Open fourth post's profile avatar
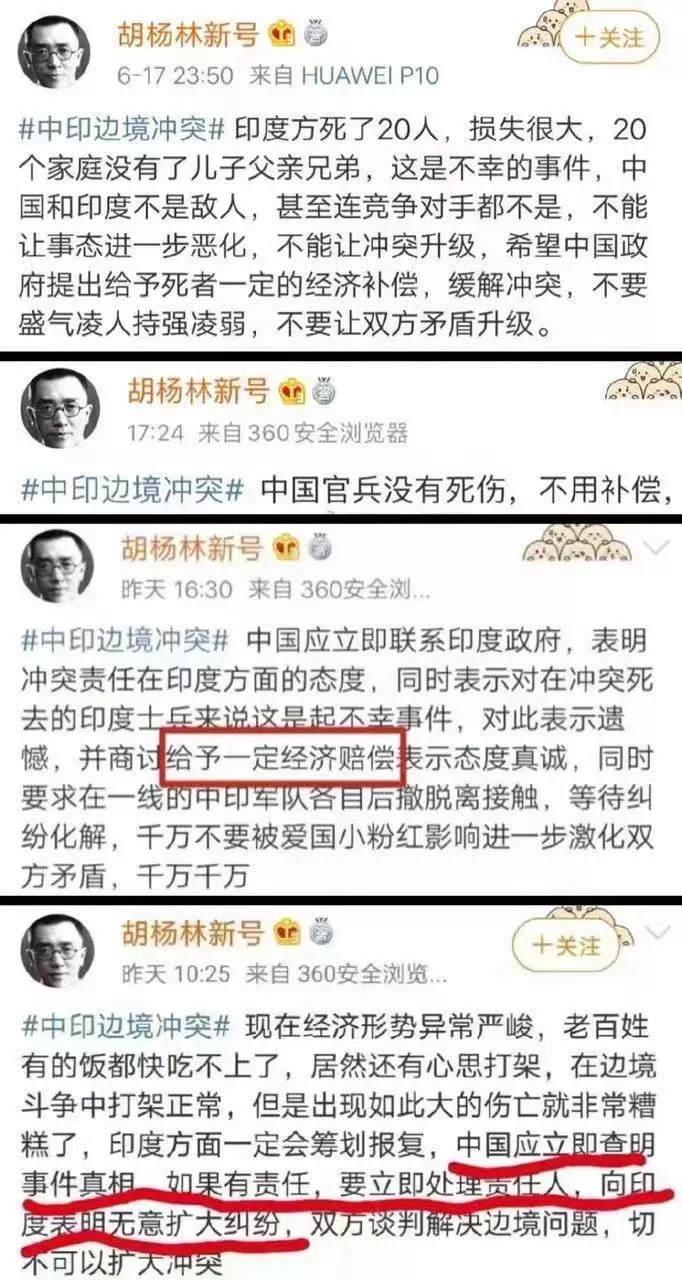 [x=55, y=948]
